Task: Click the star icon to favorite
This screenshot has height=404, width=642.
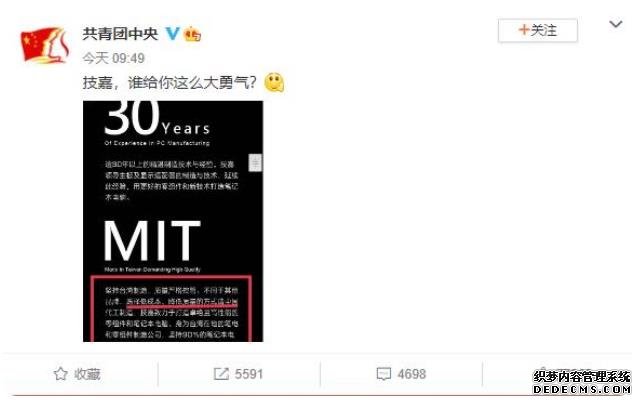Action: (61, 374)
